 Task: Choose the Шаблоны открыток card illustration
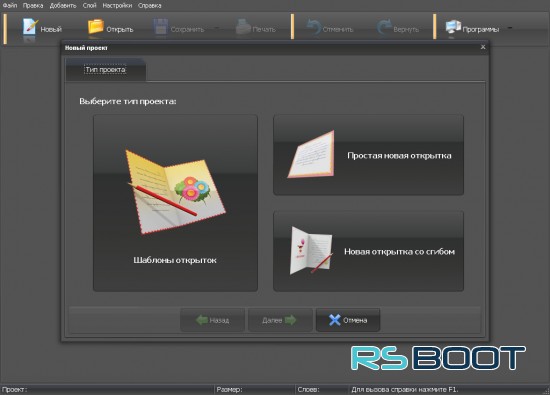[x=175, y=192]
